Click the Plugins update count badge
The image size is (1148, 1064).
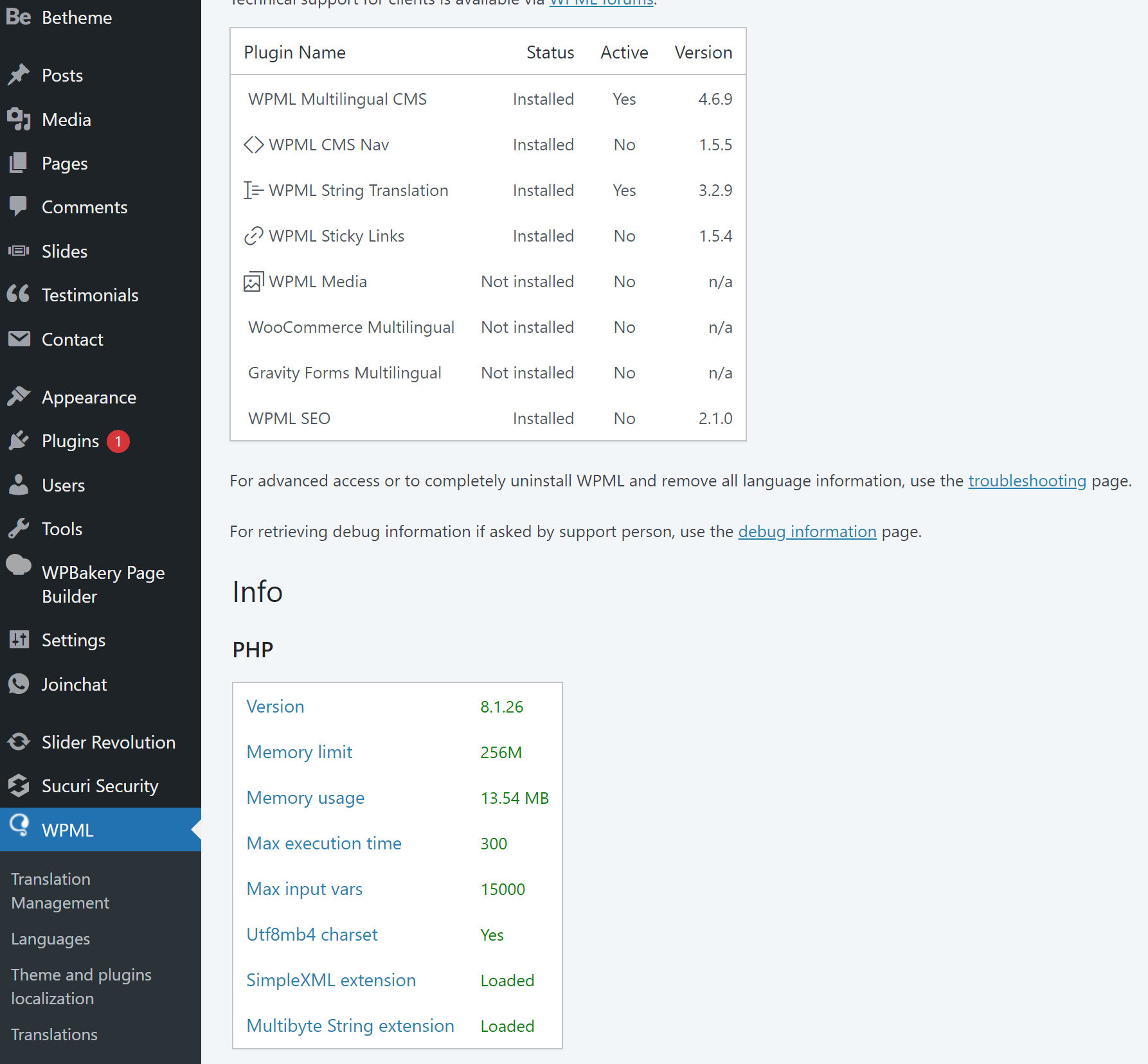point(118,441)
